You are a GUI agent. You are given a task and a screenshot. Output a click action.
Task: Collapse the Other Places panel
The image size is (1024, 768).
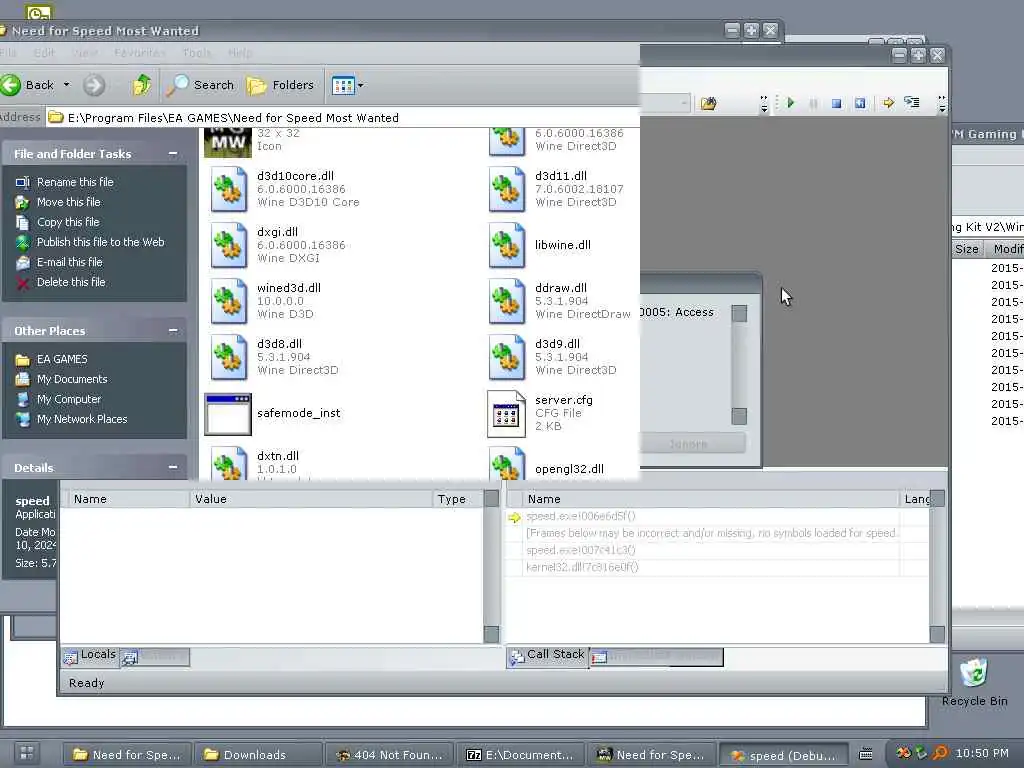click(x=172, y=330)
